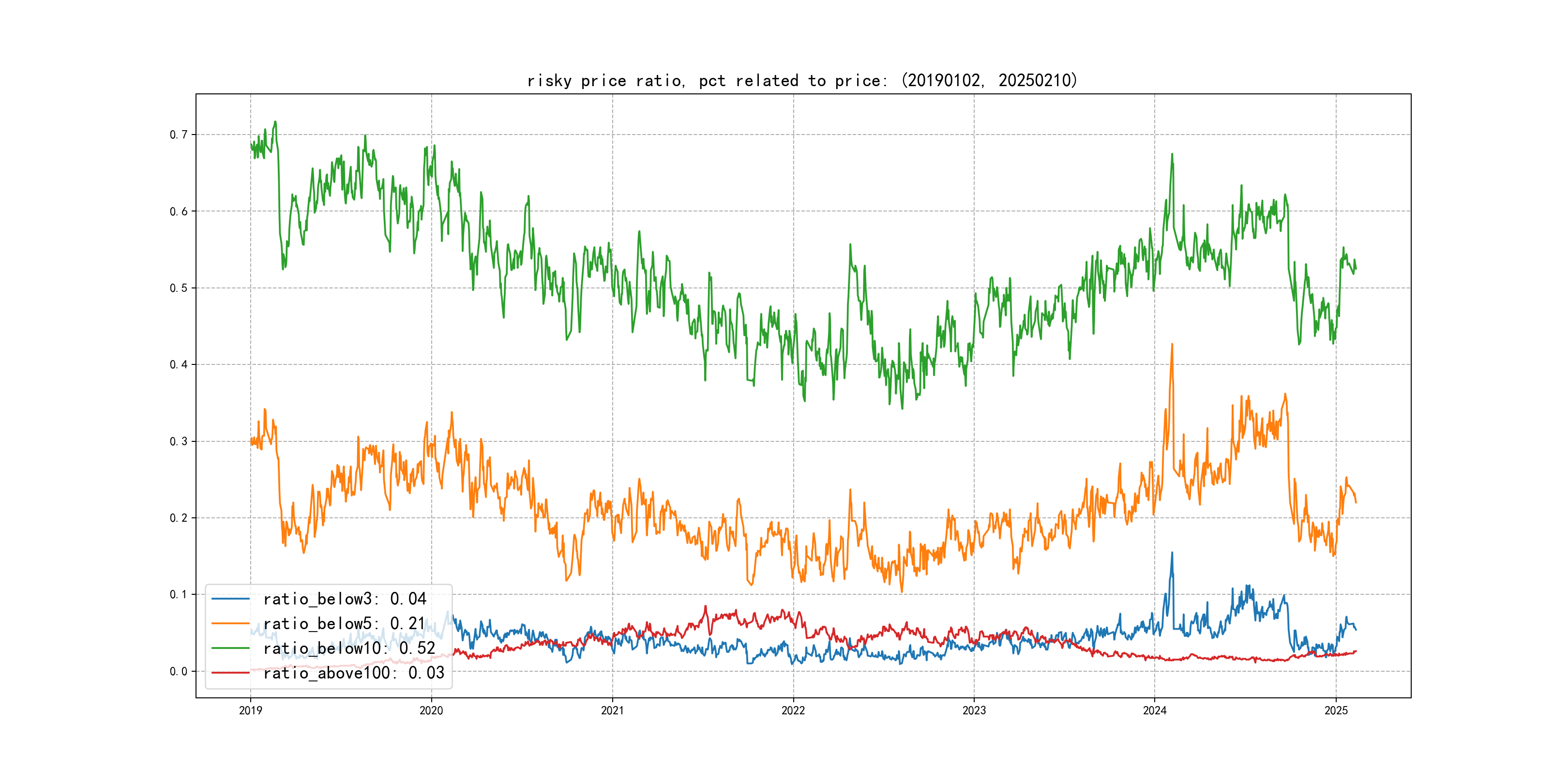Screen dimensions: 1568x784
Task: Click the red ratio_above100 legend line swatch
Action: pos(230,673)
